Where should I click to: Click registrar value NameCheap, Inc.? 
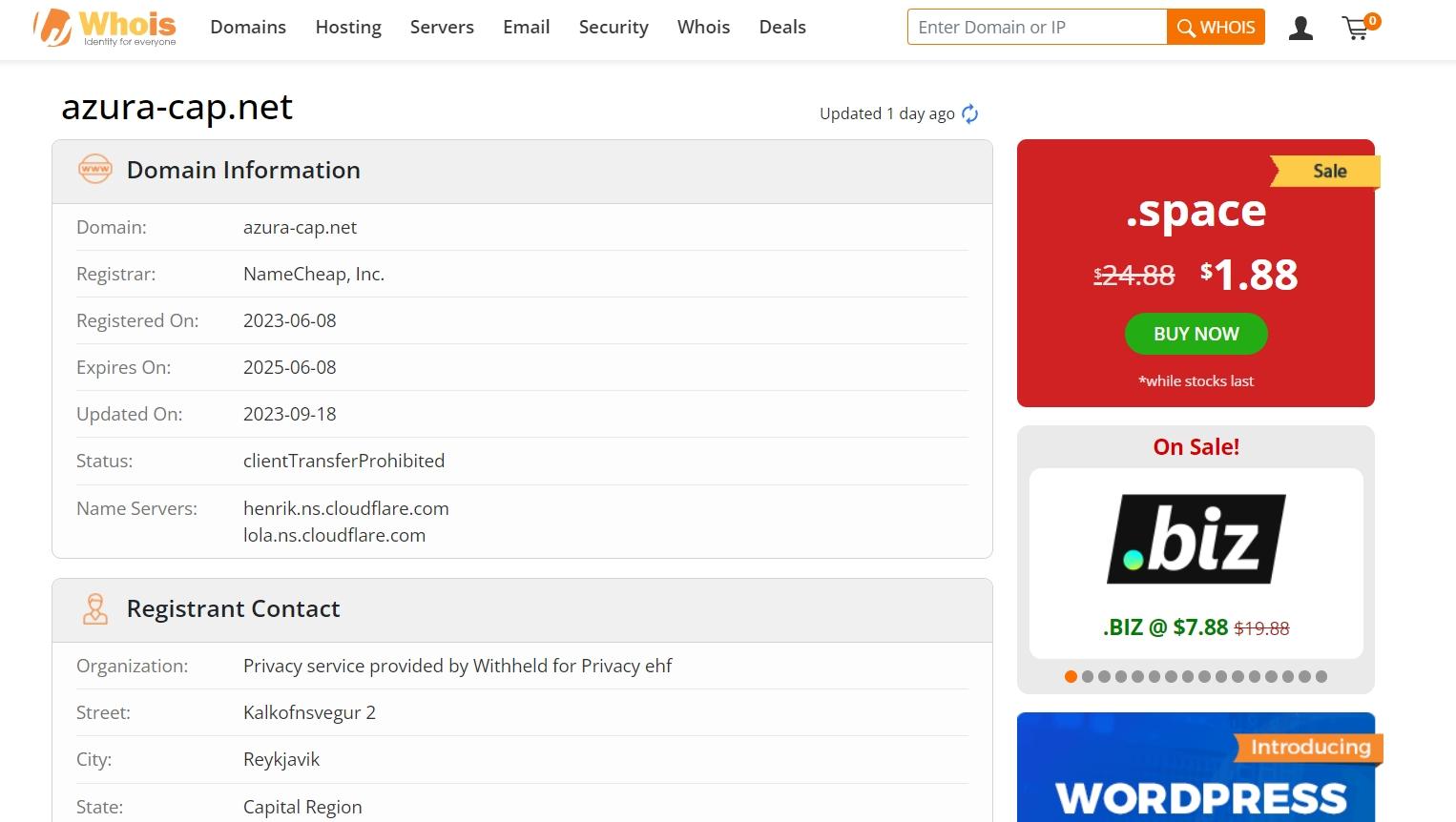point(314,274)
